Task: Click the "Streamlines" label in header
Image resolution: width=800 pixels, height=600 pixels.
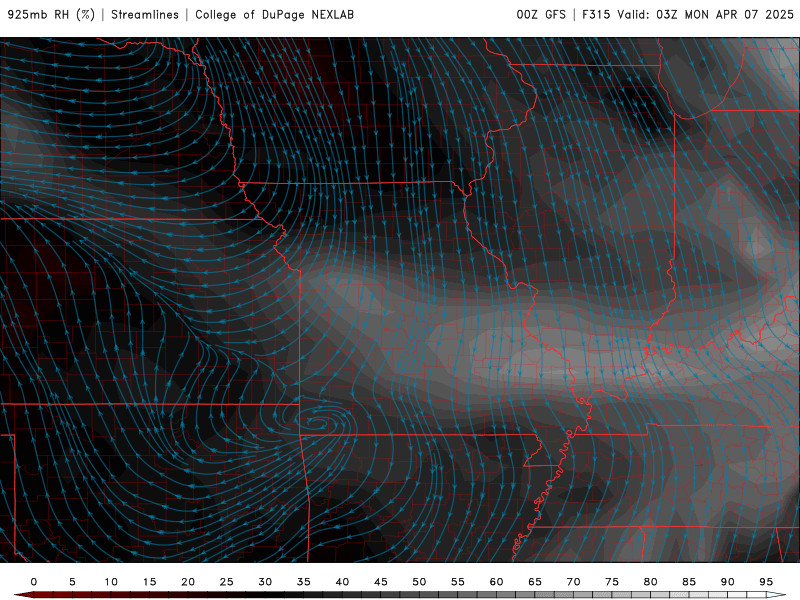Action: coord(145,14)
